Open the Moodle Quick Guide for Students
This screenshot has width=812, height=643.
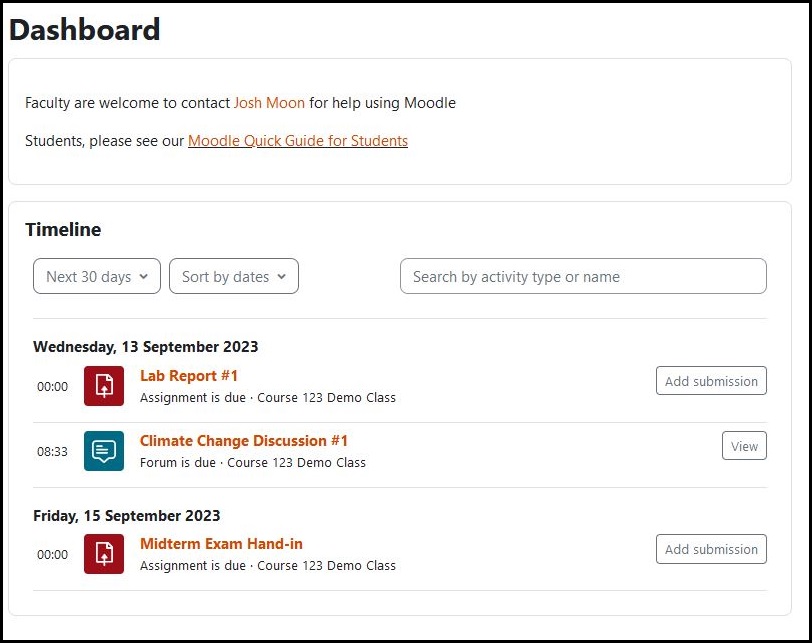pyautogui.click(x=297, y=141)
